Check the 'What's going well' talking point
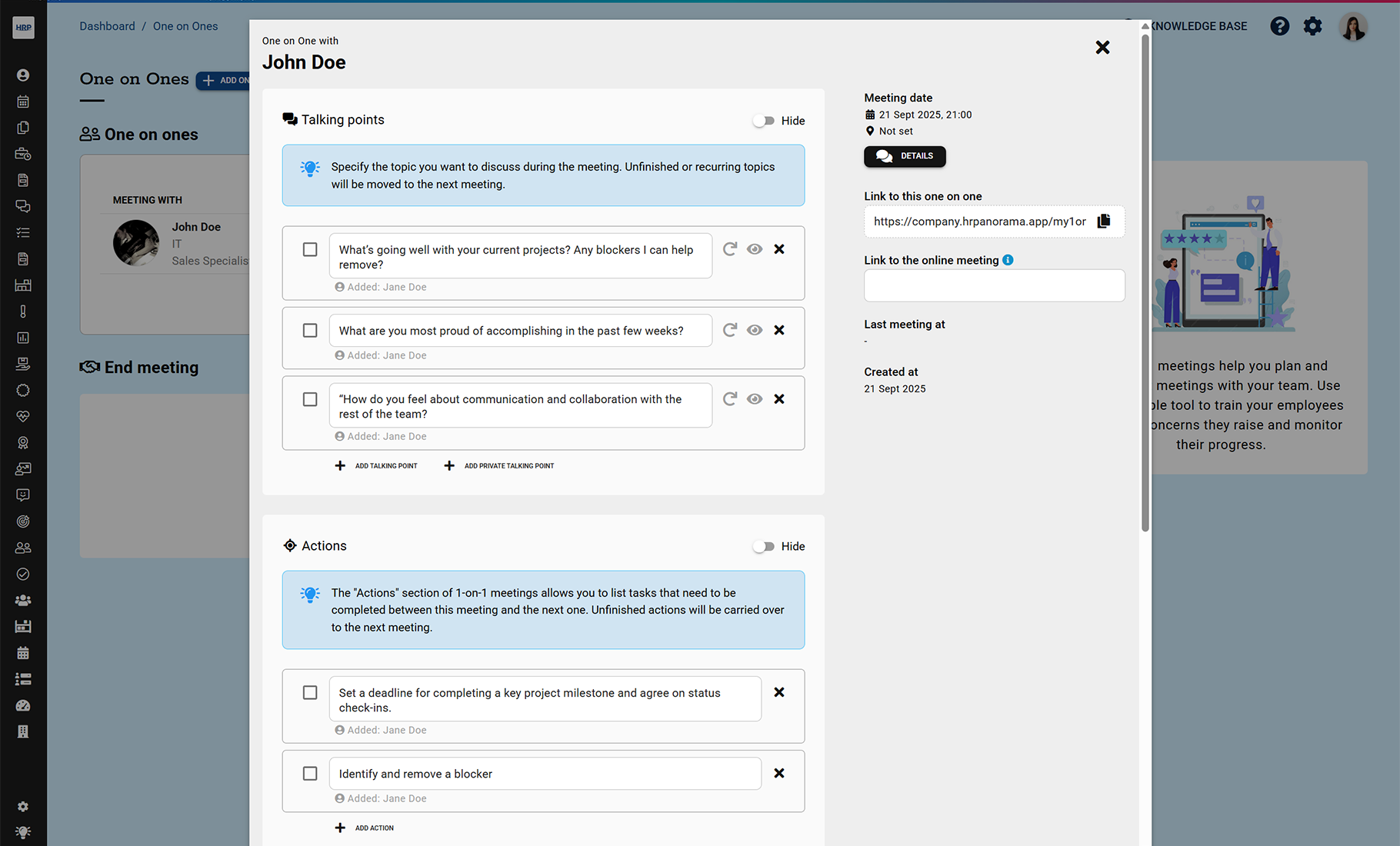This screenshot has height=846, width=1400. tap(310, 249)
